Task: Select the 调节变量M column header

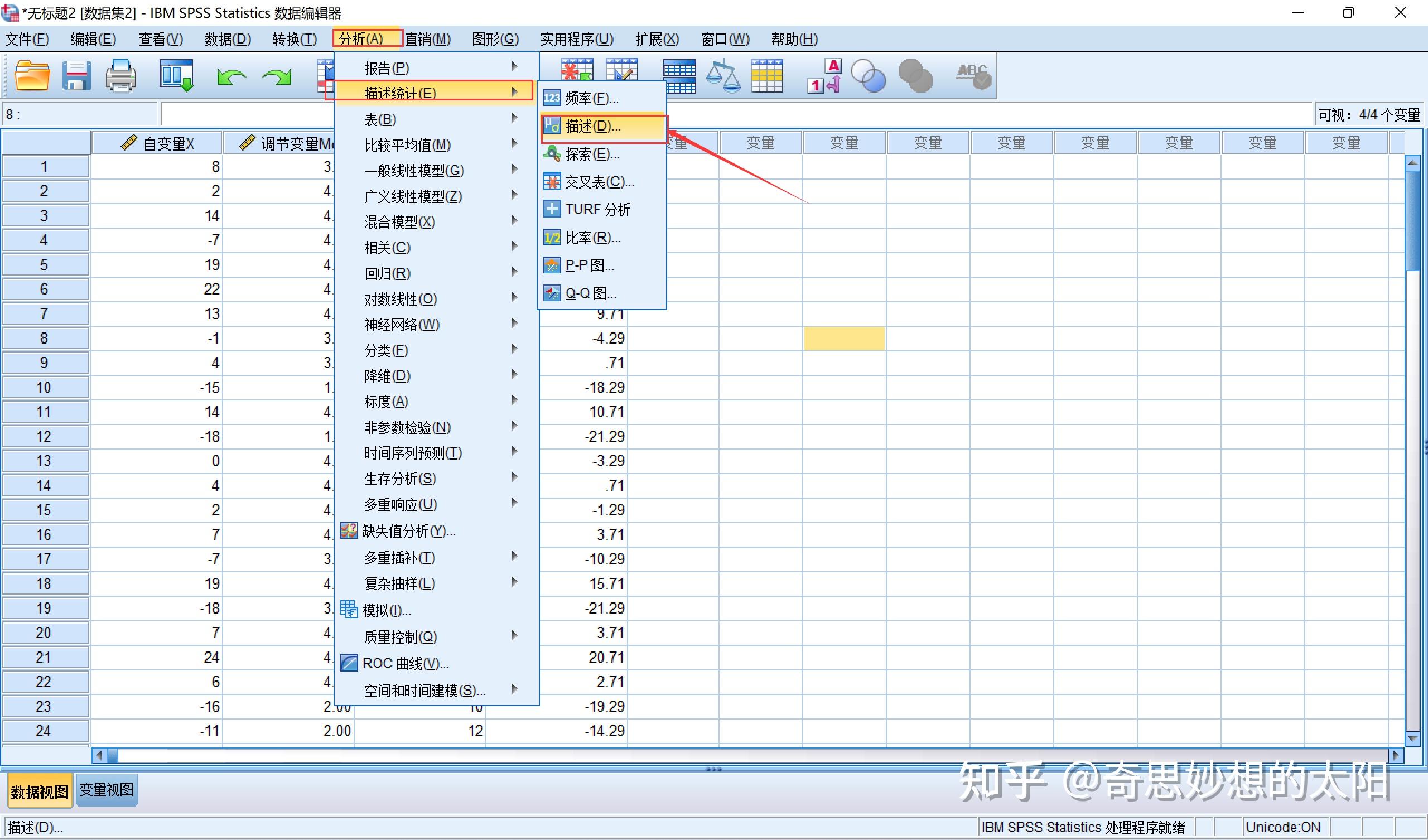Action: tap(279, 143)
